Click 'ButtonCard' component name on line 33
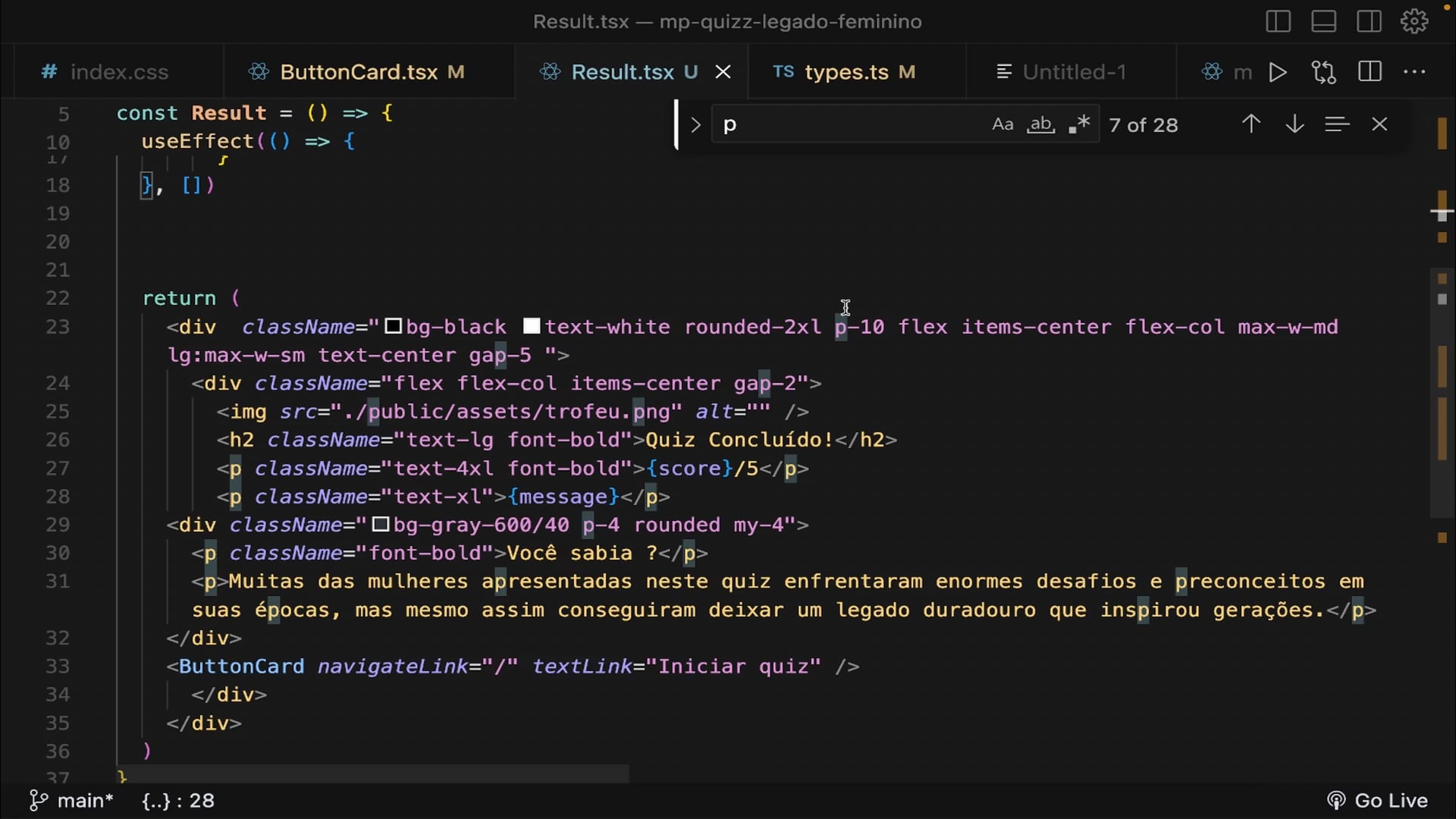The width and height of the screenshot is (1456, 819). pos(241,667)
